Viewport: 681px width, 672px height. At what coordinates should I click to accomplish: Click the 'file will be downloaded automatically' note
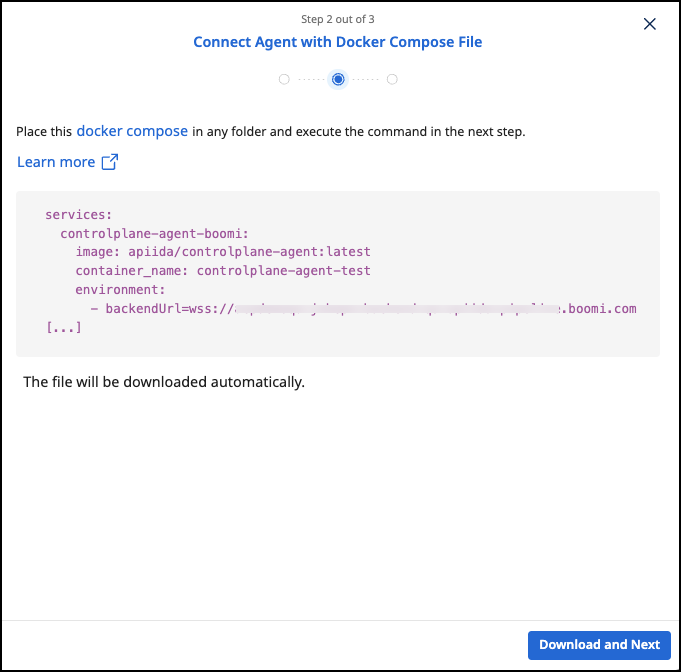(163, 382)
